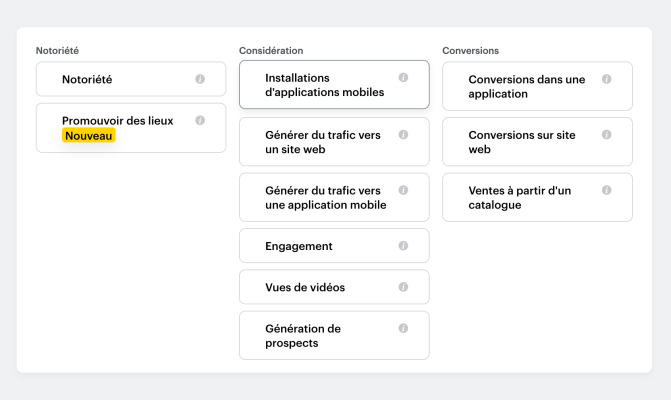The height and width of the screenshot is (400, 671).
Task: Click the info icon for Vues de vidéos
Action: pos(403,287)
